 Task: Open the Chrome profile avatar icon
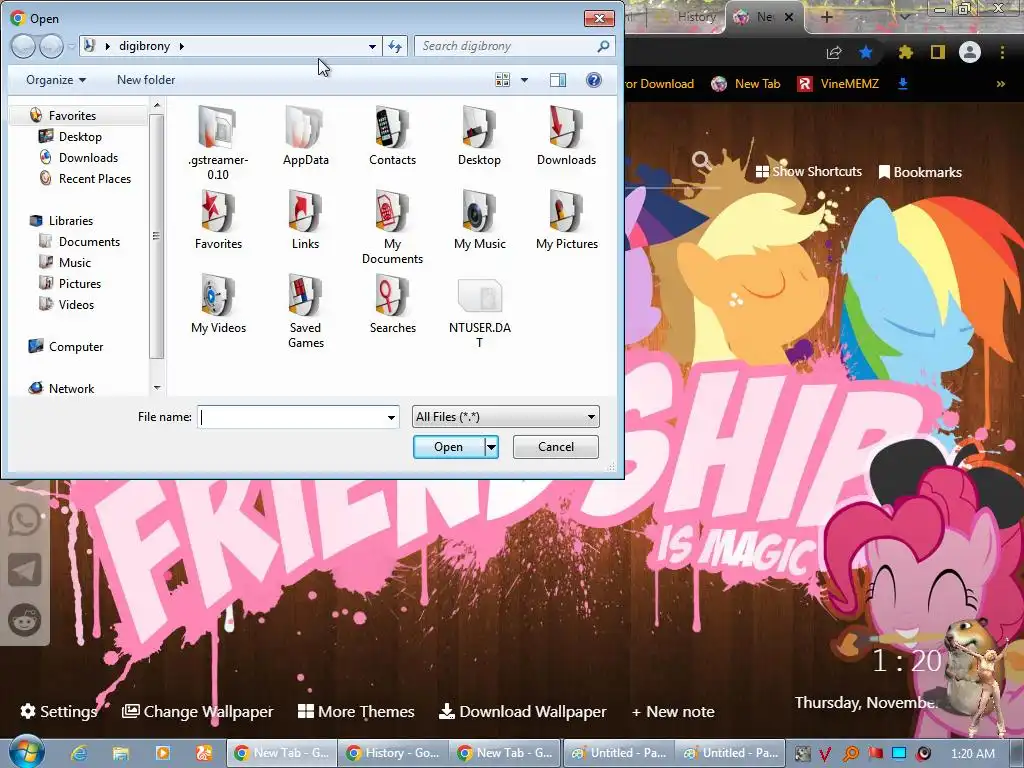click(970, 52)
